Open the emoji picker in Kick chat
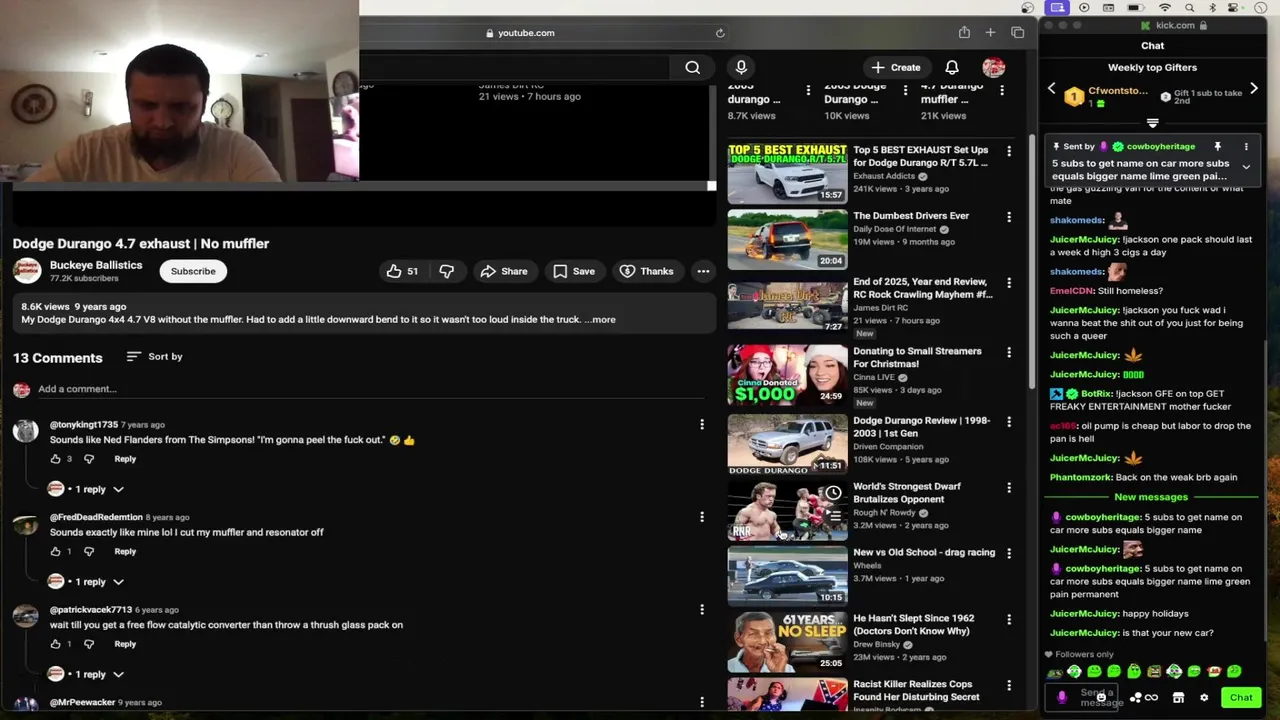Viewport: 1280px width, 720px height. click(x=1100, y=697)
